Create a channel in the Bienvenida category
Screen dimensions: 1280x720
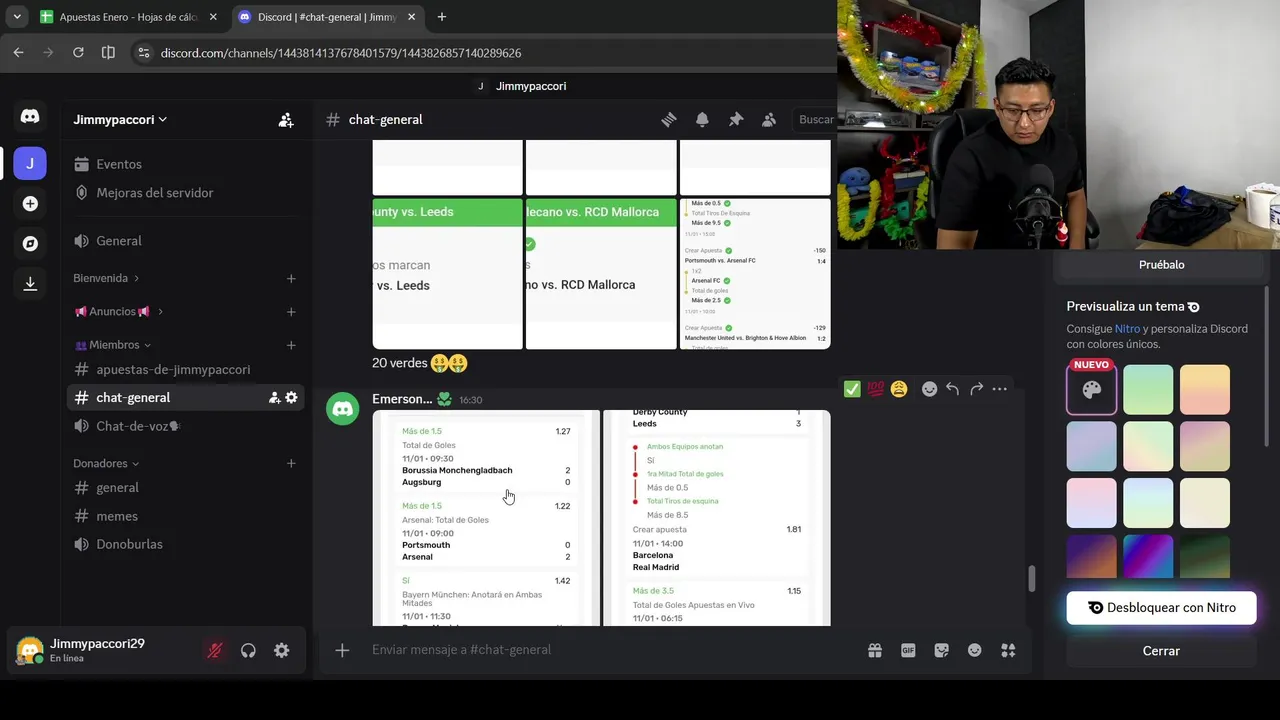[291, 278]
